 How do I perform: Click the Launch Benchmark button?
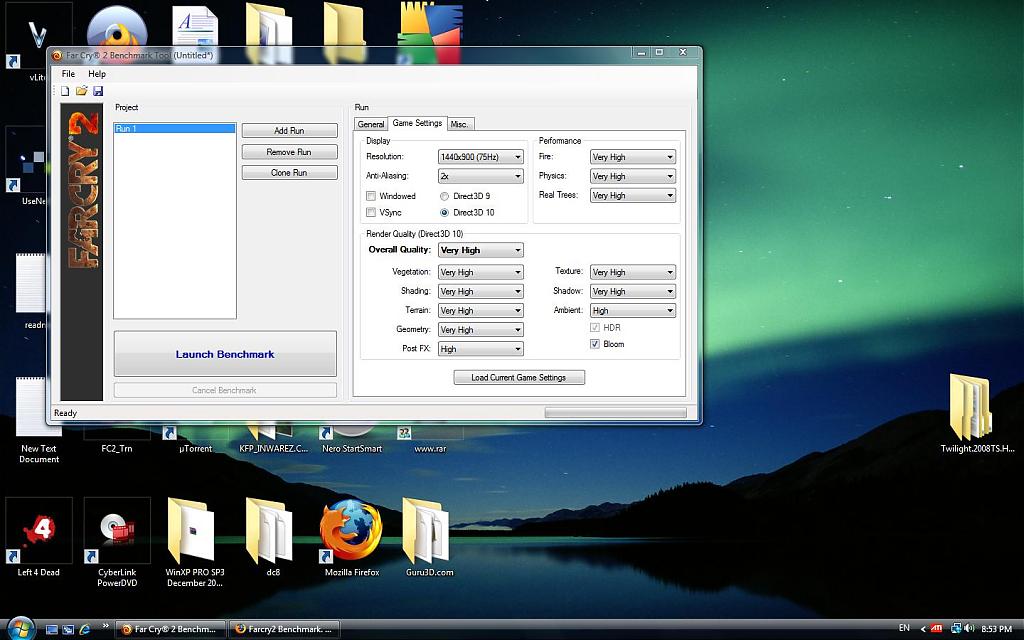coord(225,354)
